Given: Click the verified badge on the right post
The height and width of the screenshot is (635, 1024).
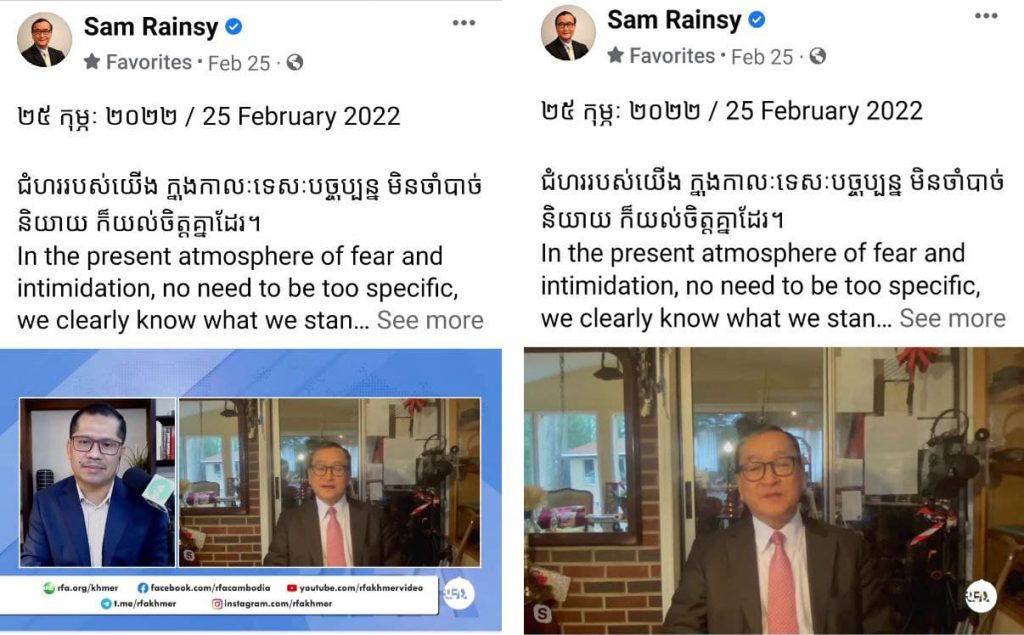Looking at the screenshot, I should coord(757,20).
